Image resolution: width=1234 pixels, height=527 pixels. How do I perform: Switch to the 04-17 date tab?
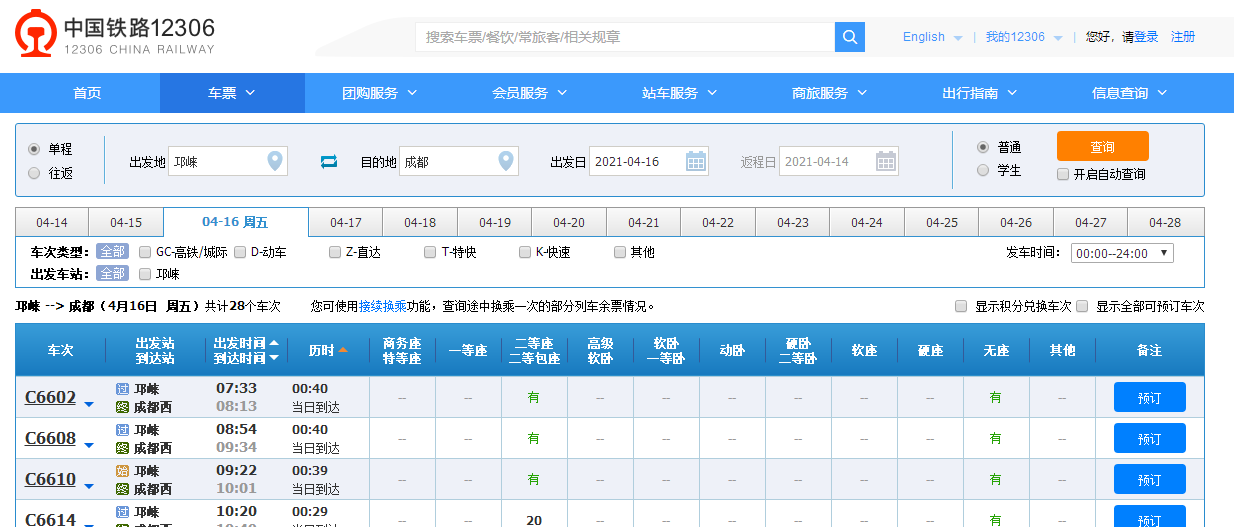[345, 222]
